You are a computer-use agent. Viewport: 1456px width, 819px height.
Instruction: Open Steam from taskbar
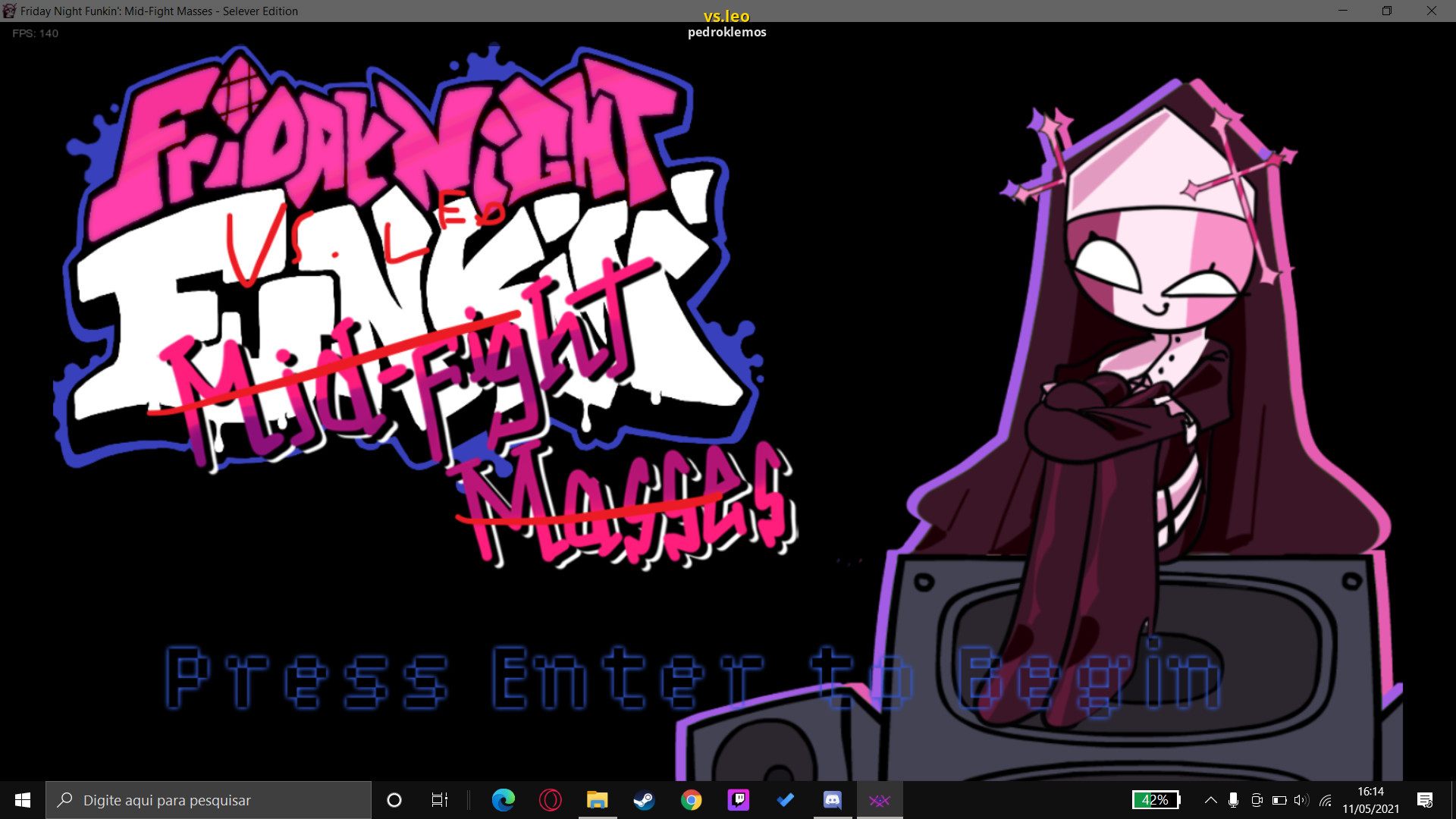coord(644,800)
